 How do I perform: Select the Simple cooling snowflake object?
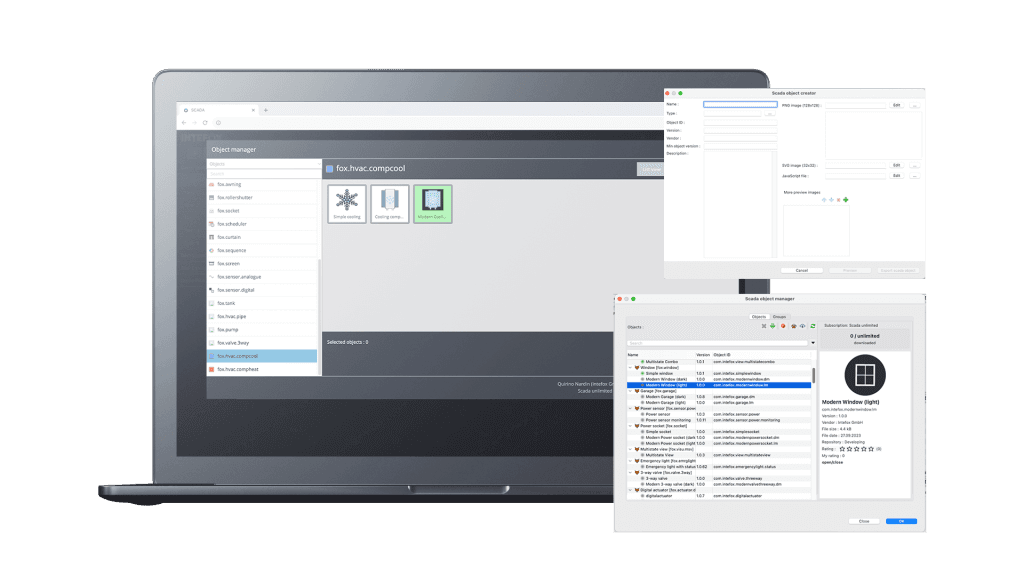pyautogui.click(x=346, y=204)
